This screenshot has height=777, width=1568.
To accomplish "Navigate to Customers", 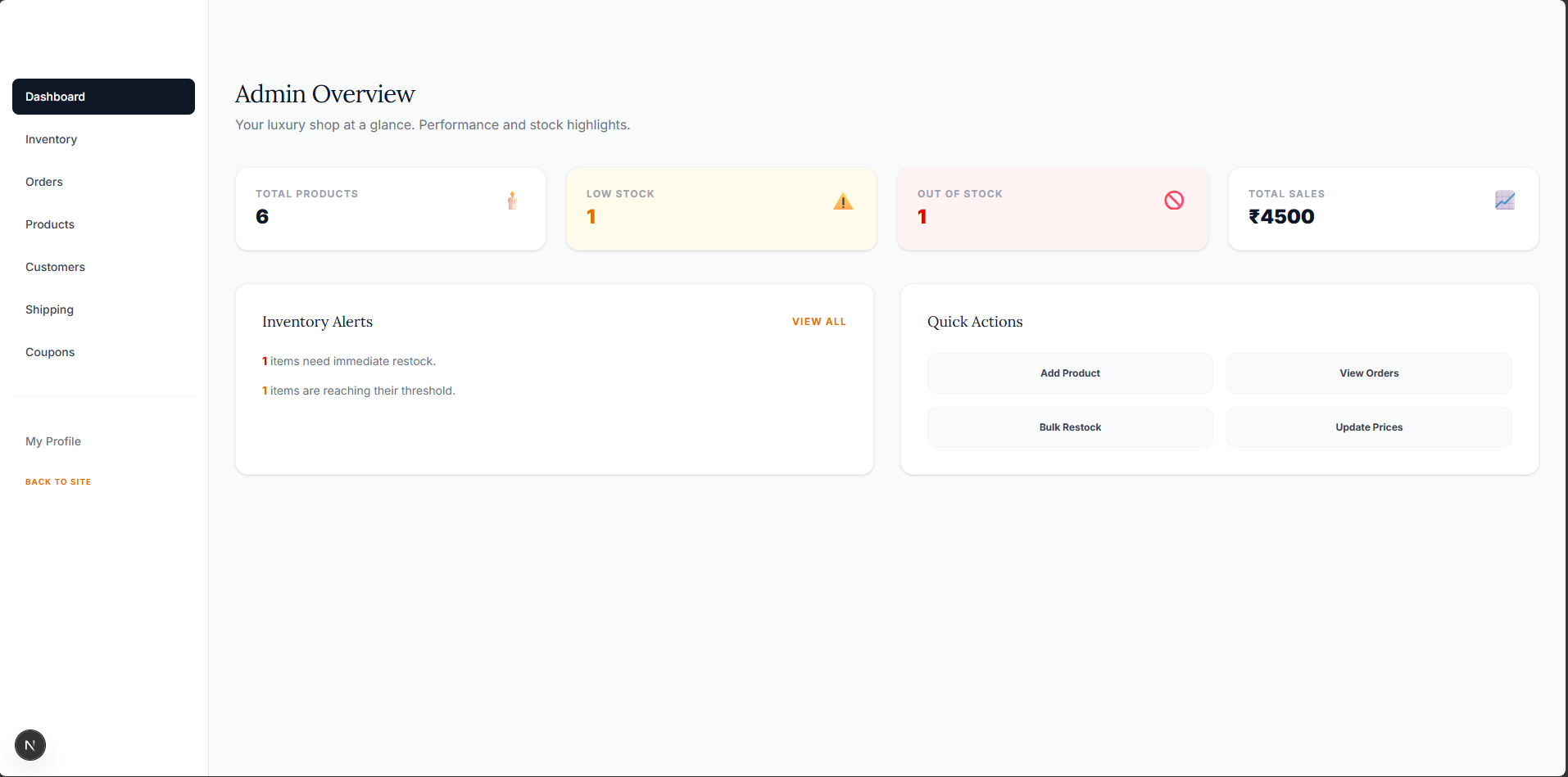I will 103,267.
